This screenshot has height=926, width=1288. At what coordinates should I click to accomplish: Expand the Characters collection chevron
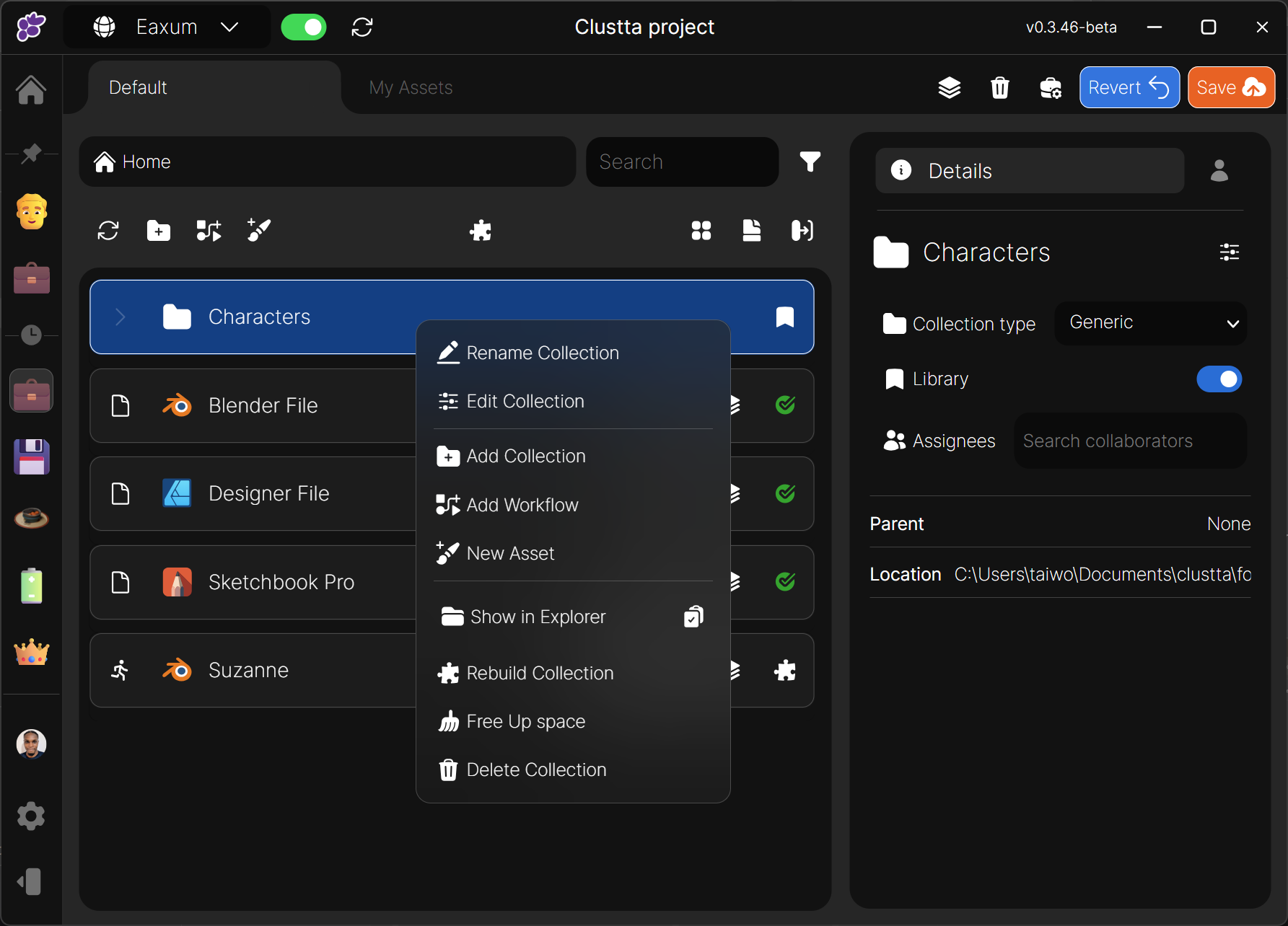[121, 317]
